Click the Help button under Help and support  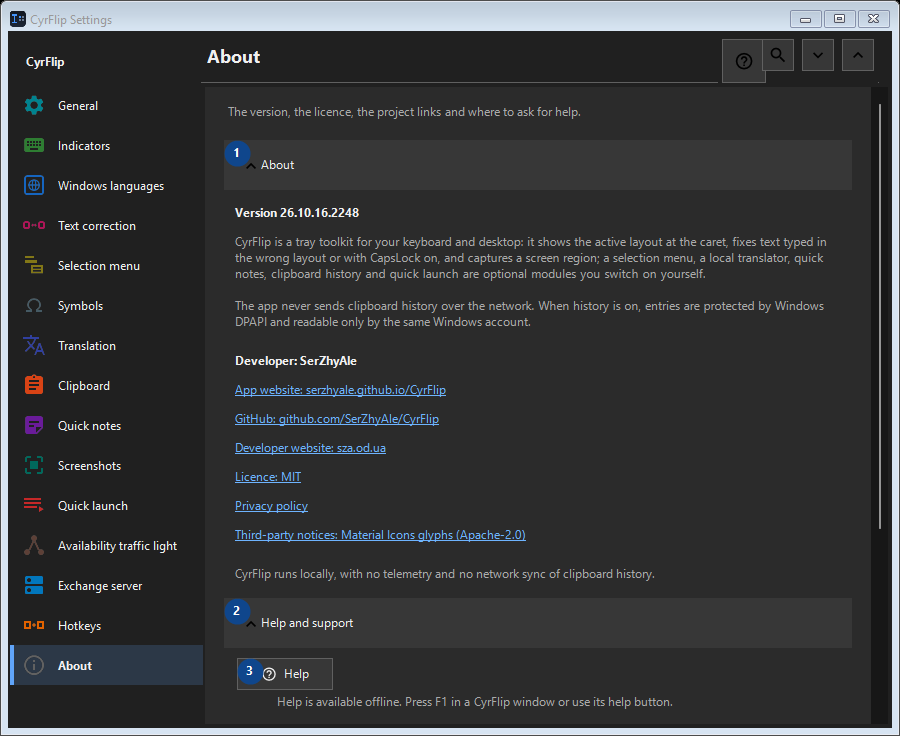pos(285,674)
